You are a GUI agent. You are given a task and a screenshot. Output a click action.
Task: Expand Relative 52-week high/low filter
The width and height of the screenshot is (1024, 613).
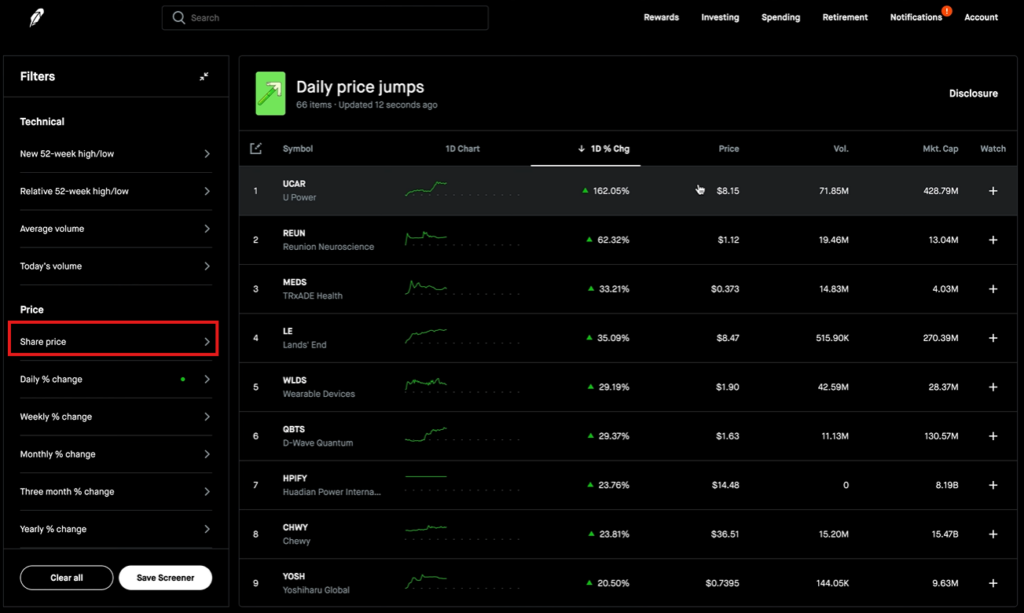(x=116, y=191)
